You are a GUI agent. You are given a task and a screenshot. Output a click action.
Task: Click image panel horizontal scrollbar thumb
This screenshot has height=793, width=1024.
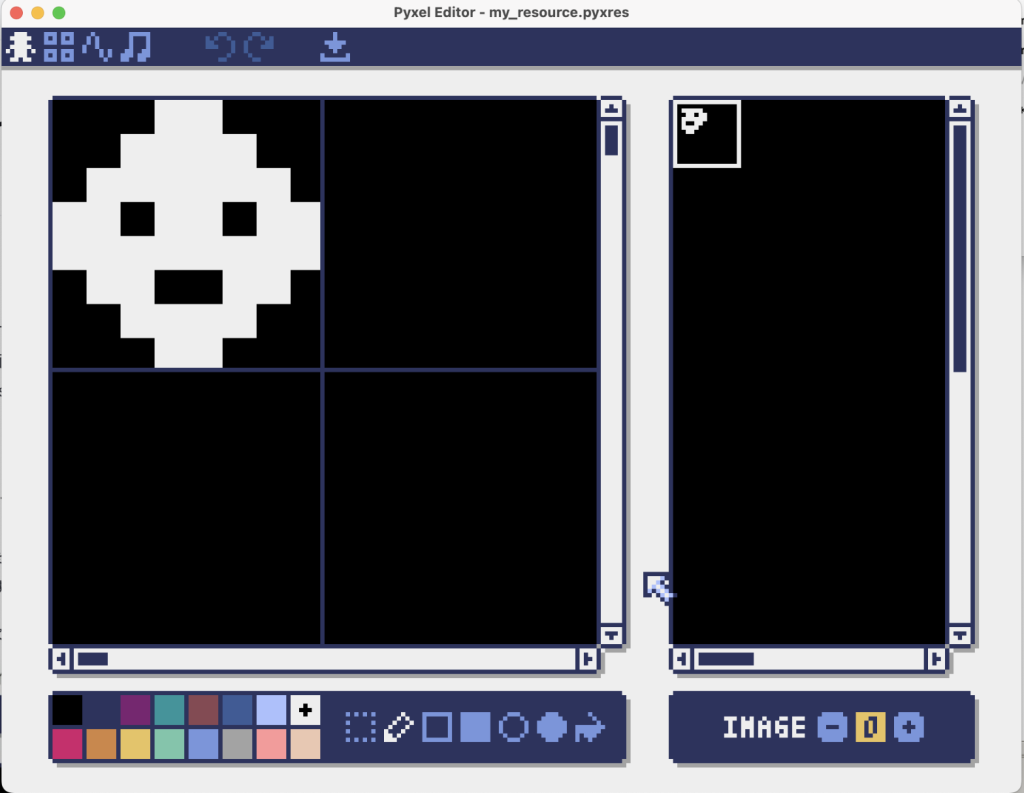(726, 659)
